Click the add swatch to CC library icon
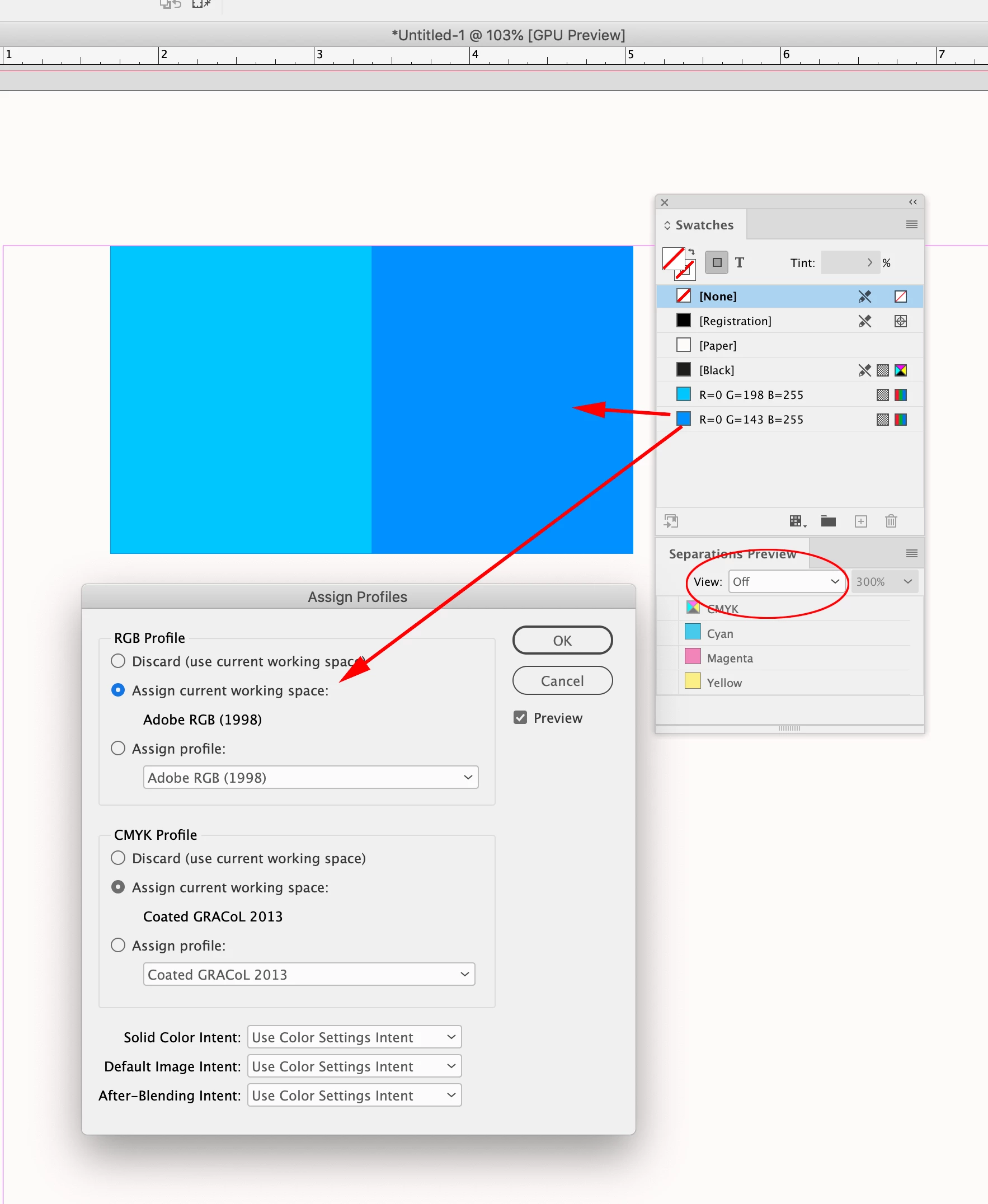This screenshot has width=988, height=1204. [x=671, y=521]
